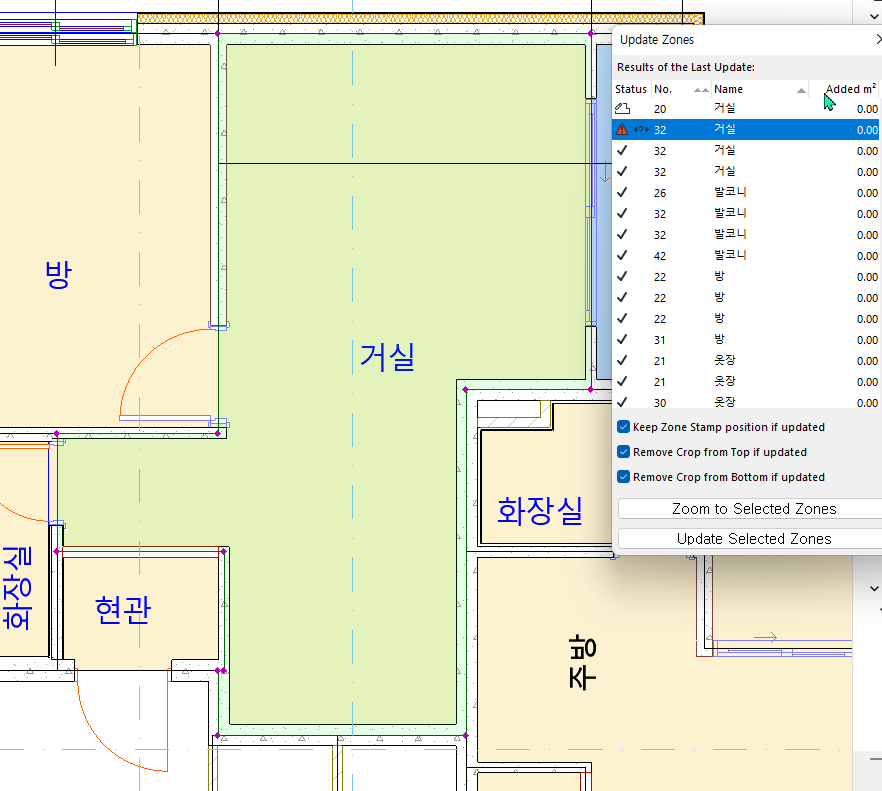The height and width of the screenshot is (791, 882).
Task: Click the double sort arrows in the No. column header
Action: tap(700, 90)
